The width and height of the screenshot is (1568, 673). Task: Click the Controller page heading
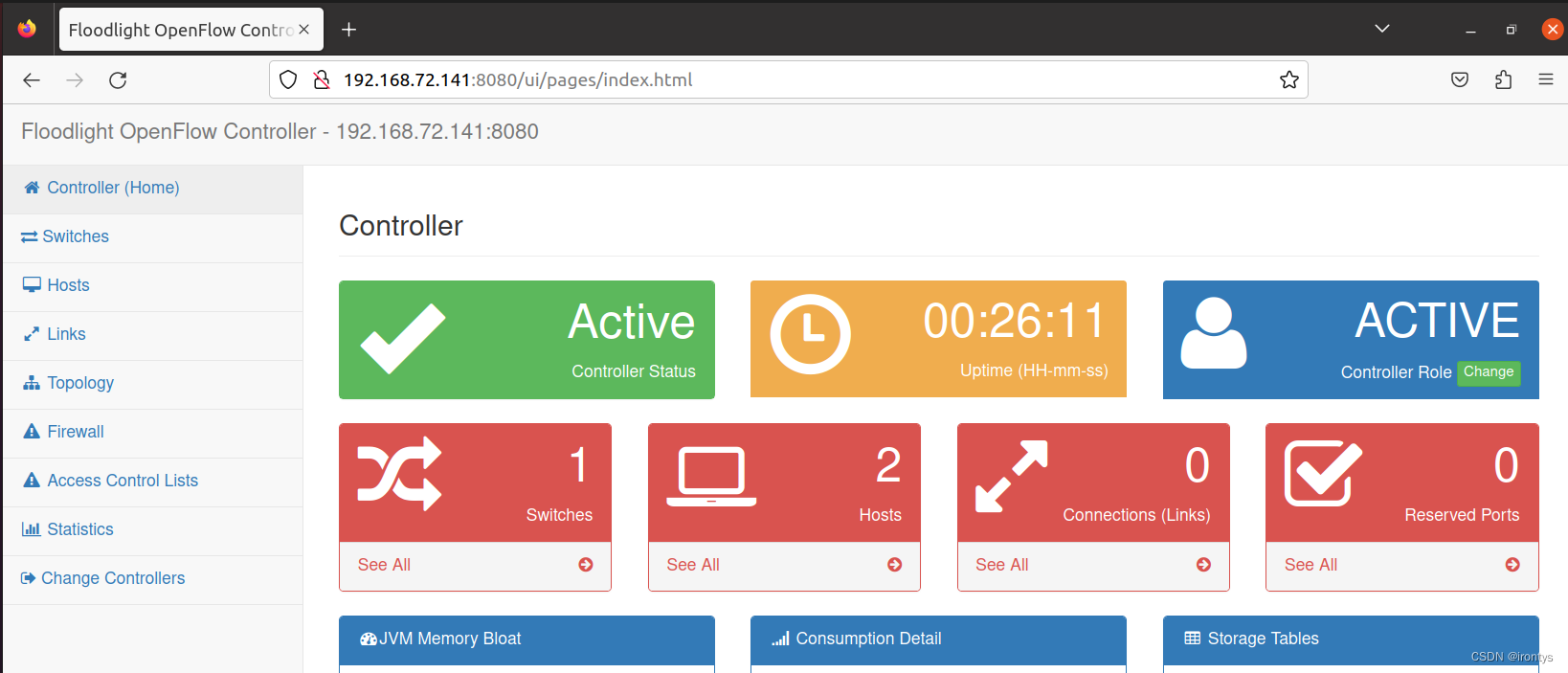coord(401,226)
